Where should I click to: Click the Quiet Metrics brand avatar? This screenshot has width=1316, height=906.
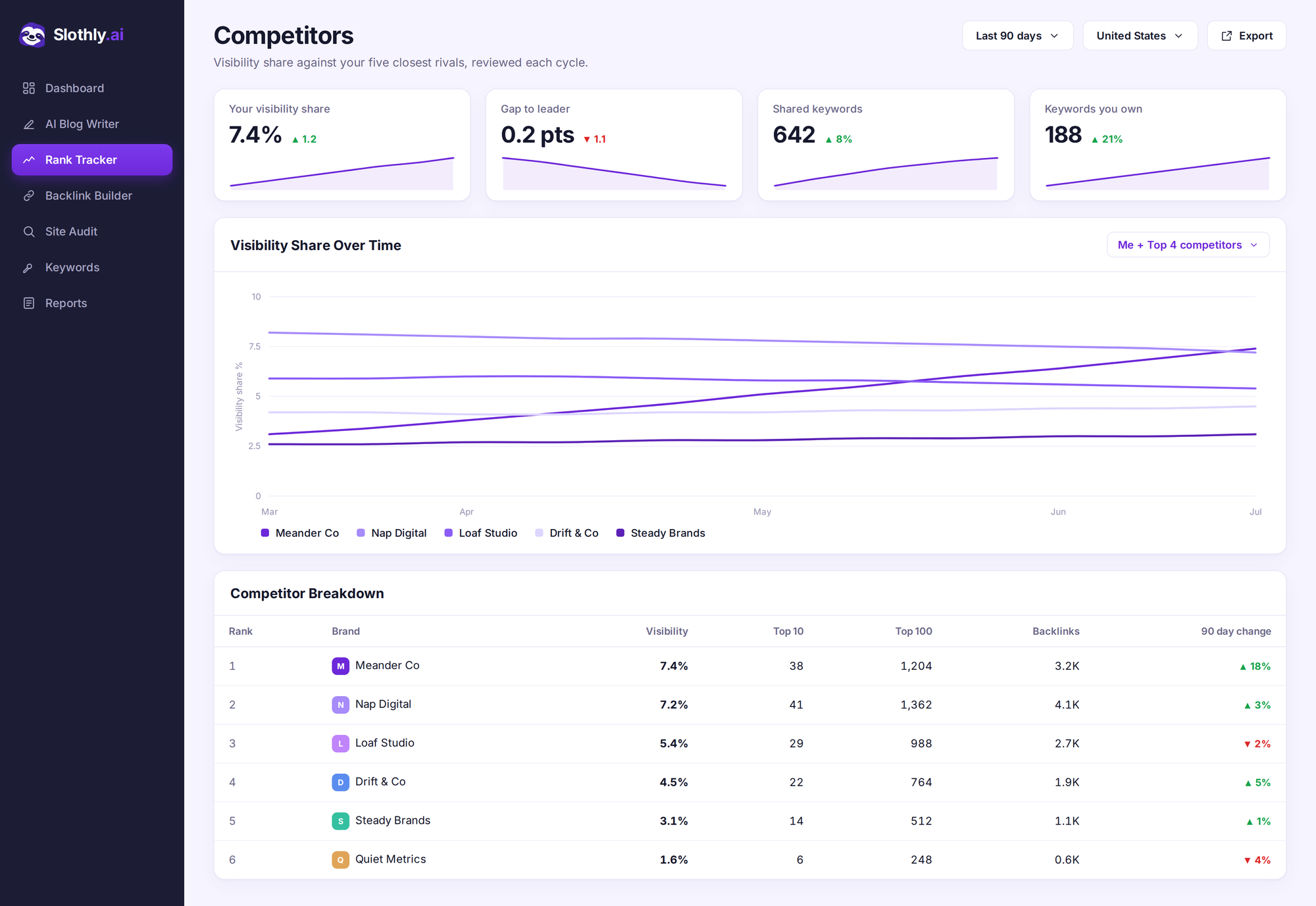(x=340, y=860)
